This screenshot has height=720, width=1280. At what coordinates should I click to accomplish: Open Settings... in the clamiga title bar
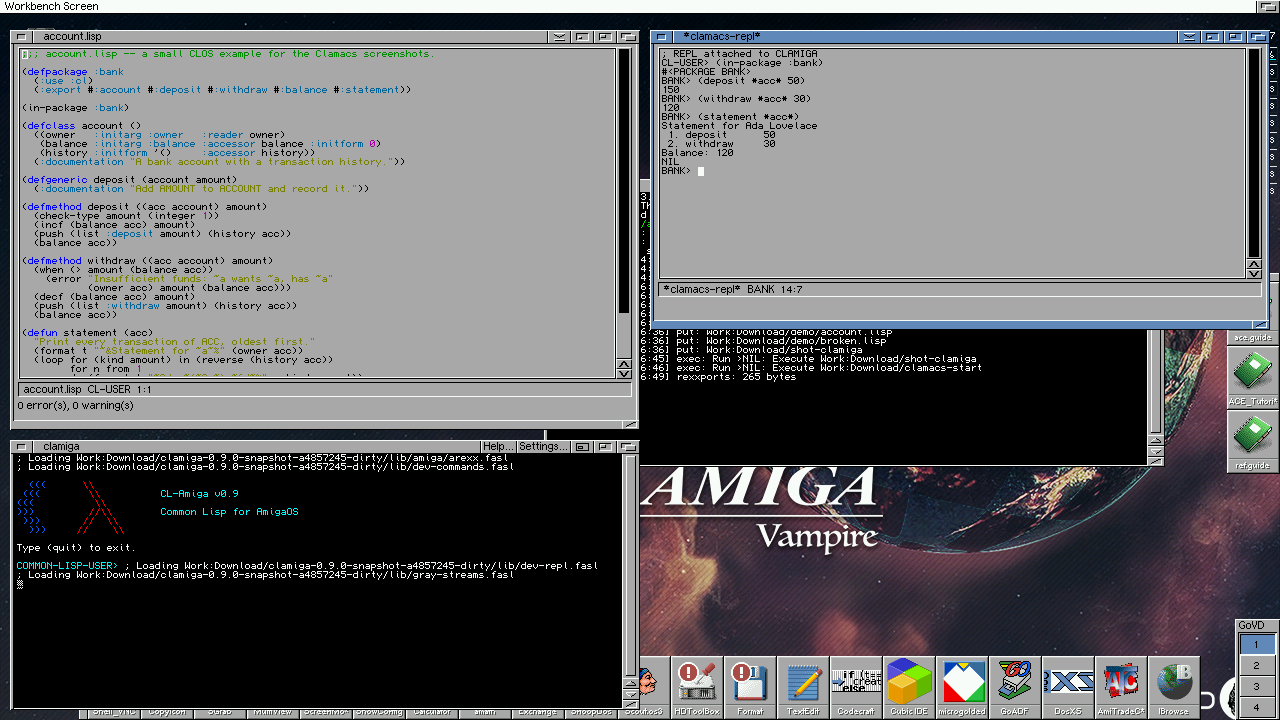(x=544, y=446)
